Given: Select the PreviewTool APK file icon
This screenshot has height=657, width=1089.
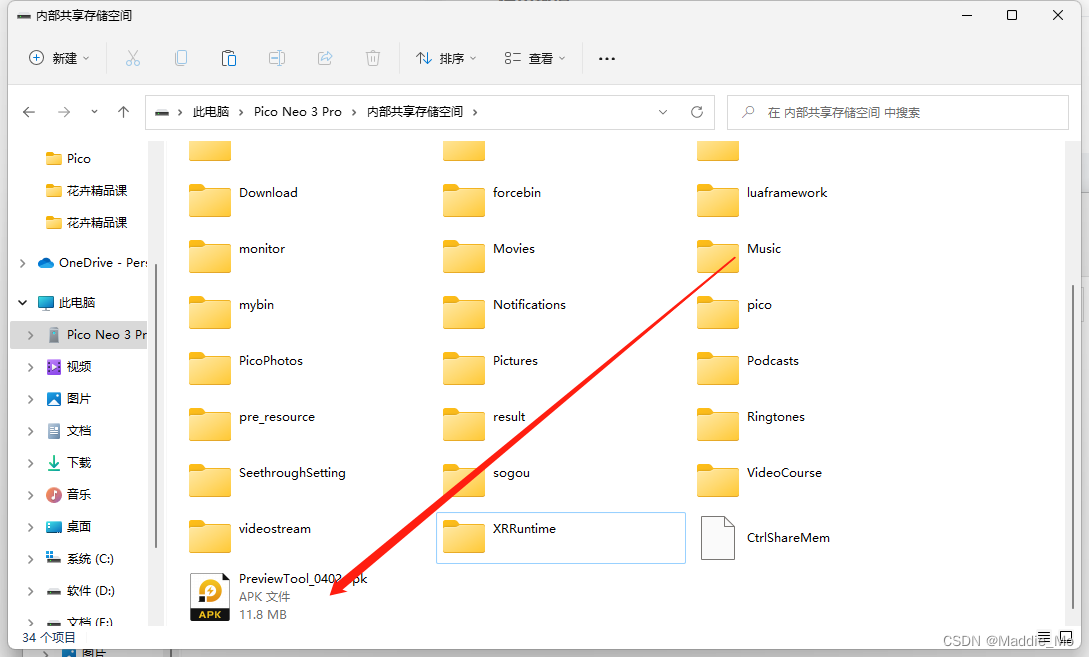Looking at the screenshot, I should (210, 597).
